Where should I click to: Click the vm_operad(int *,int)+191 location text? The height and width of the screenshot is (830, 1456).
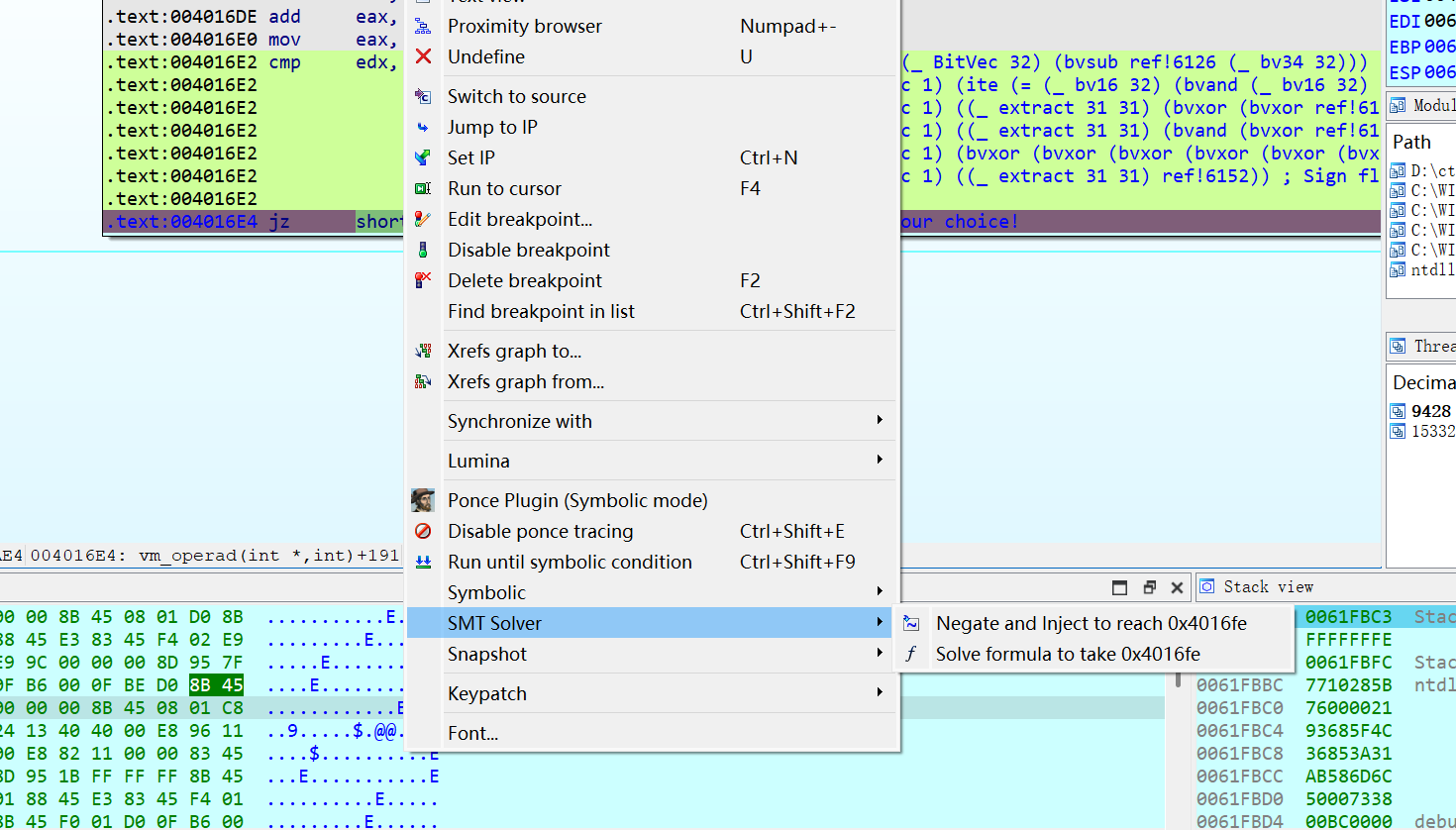(268, 556)
